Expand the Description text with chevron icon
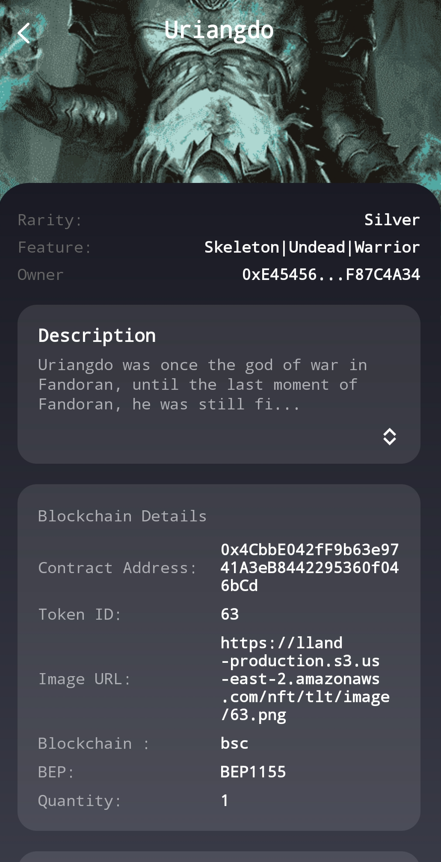441x862 pixels. (x=389, y=436)
